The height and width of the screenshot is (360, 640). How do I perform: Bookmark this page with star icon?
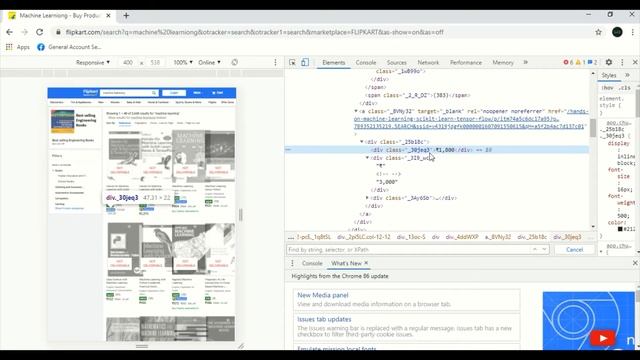pyautogui.click(x=598, y=32)
